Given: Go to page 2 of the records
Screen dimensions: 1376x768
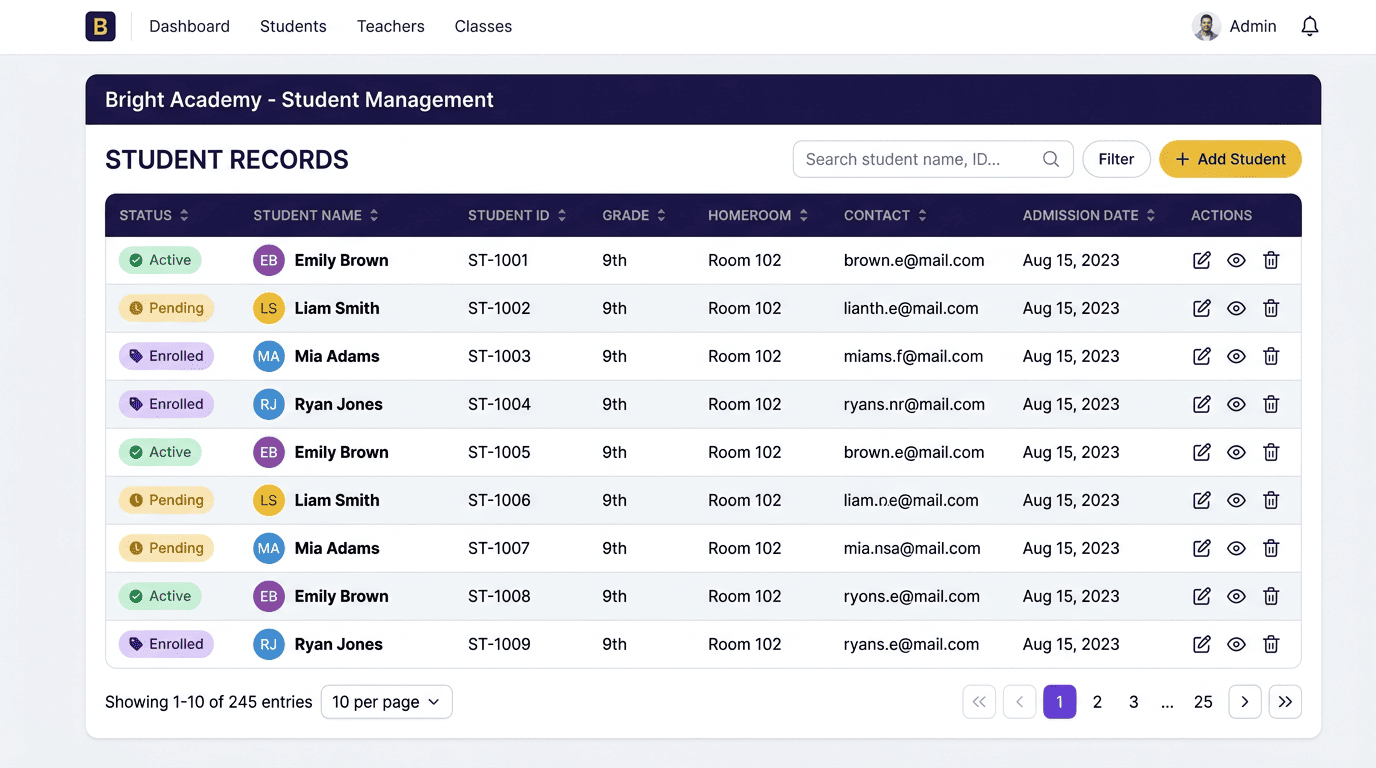Looking at the screenshot, I should coord(1097,702).
